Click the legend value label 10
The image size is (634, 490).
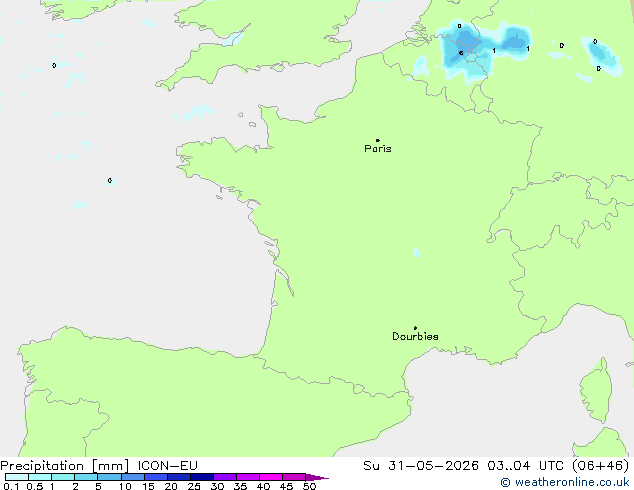point(125,486)
